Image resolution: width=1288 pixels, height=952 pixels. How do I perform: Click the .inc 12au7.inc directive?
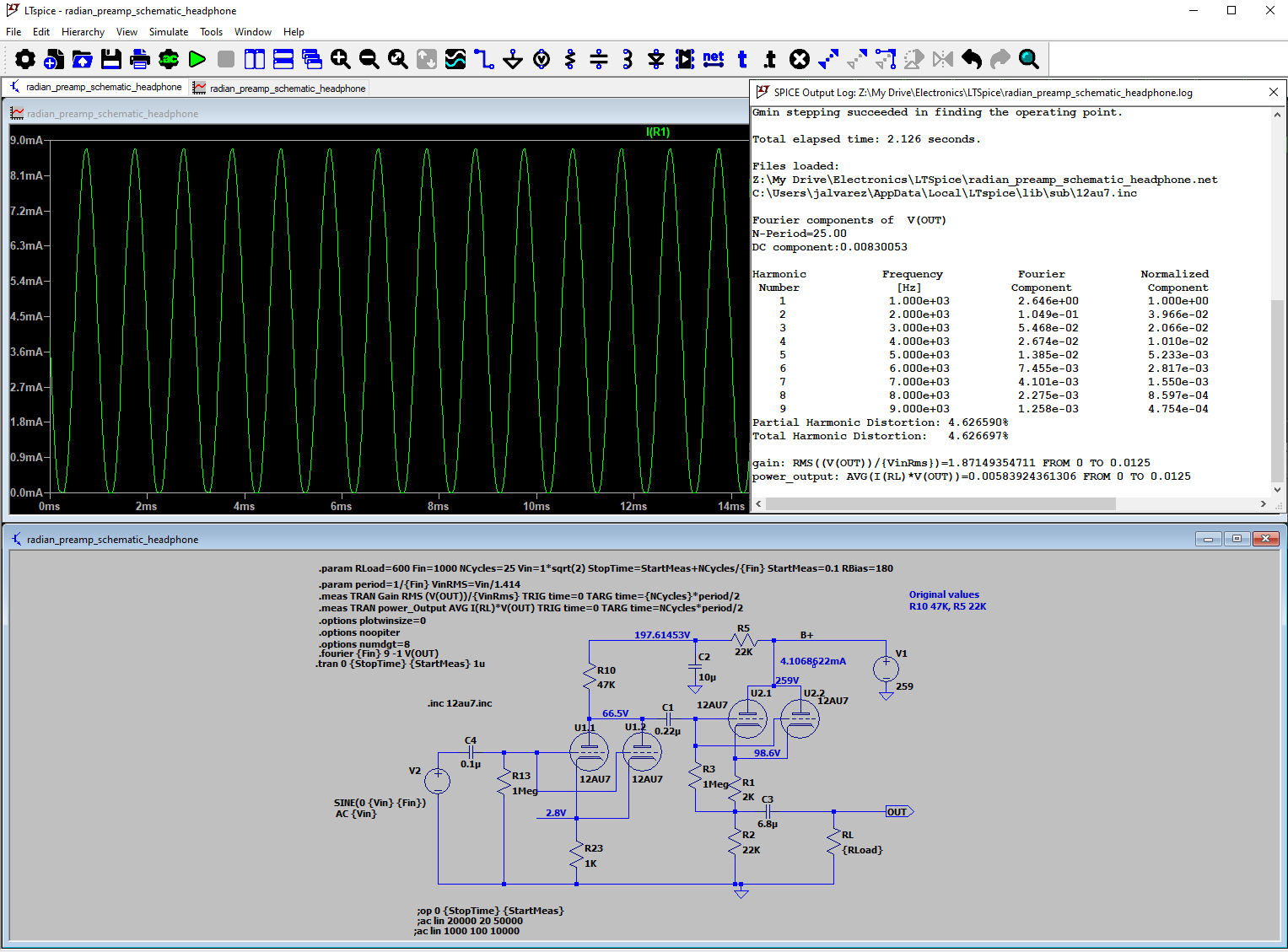click(x=460, y=703)
